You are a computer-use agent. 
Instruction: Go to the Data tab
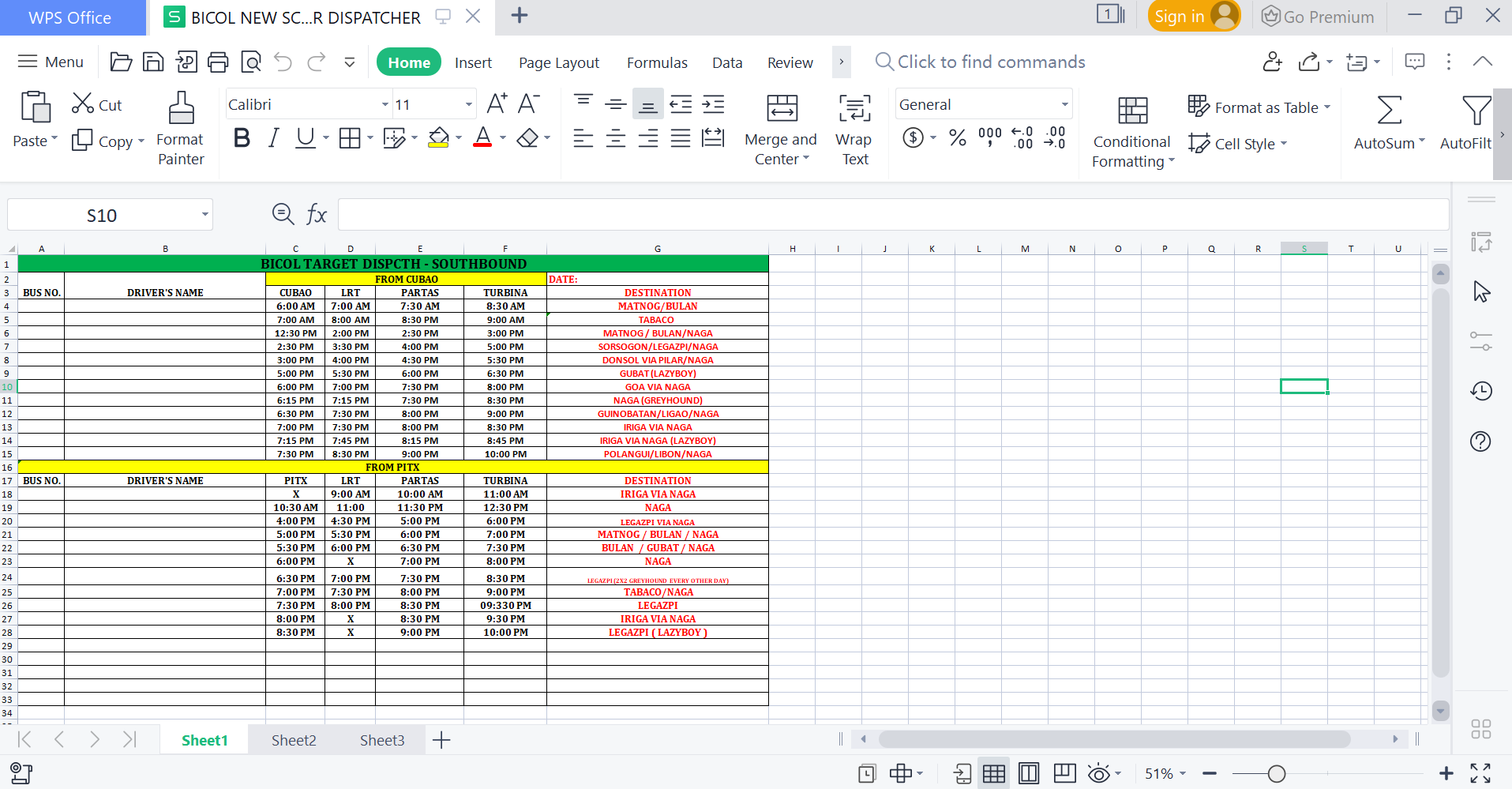(x=727, y=62)
